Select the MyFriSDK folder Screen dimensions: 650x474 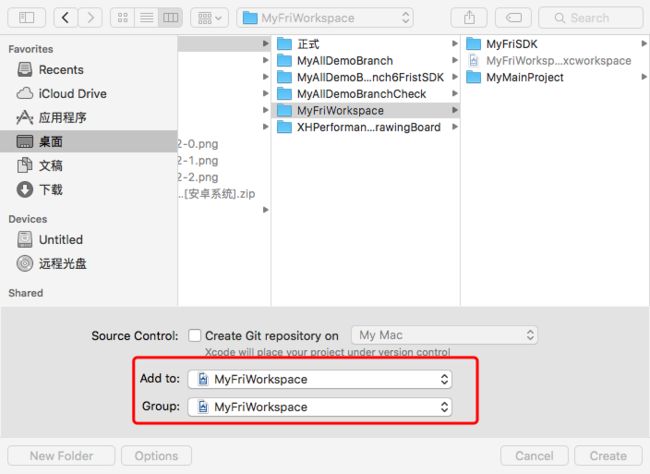click(555, 44)
